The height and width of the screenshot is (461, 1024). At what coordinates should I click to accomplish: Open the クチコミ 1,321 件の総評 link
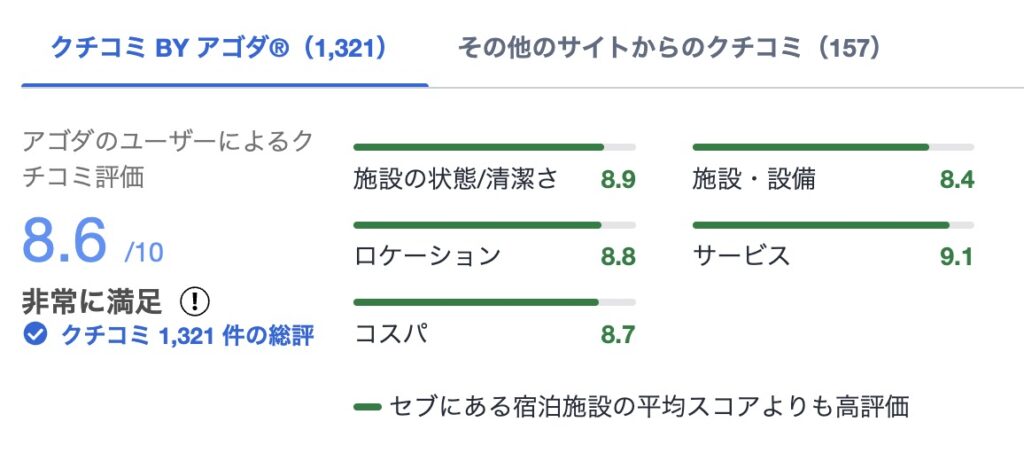(187, 335)
